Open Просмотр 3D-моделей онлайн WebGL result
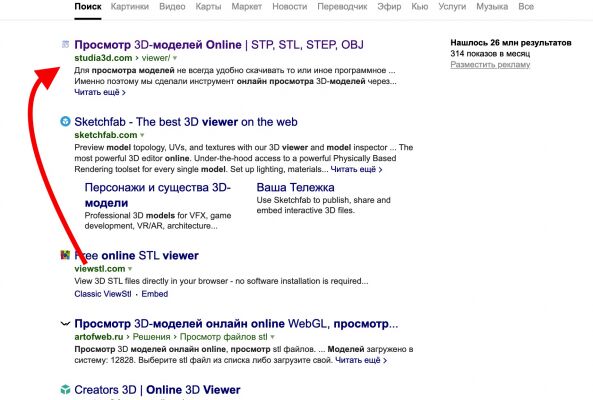593x400 pixels. [x=236, y=324]
